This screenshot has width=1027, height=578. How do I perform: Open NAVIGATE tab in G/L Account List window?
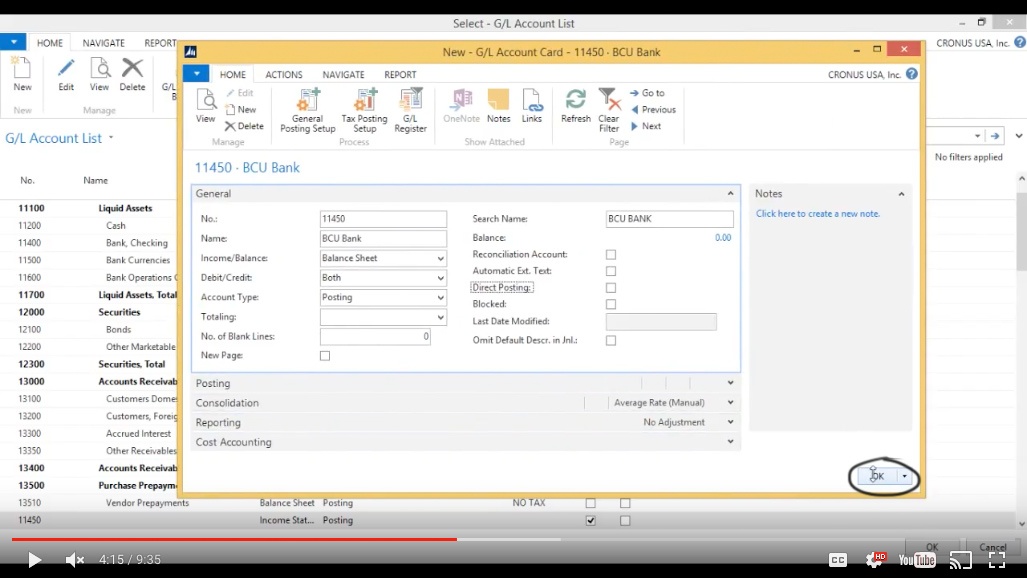point(103,43)
